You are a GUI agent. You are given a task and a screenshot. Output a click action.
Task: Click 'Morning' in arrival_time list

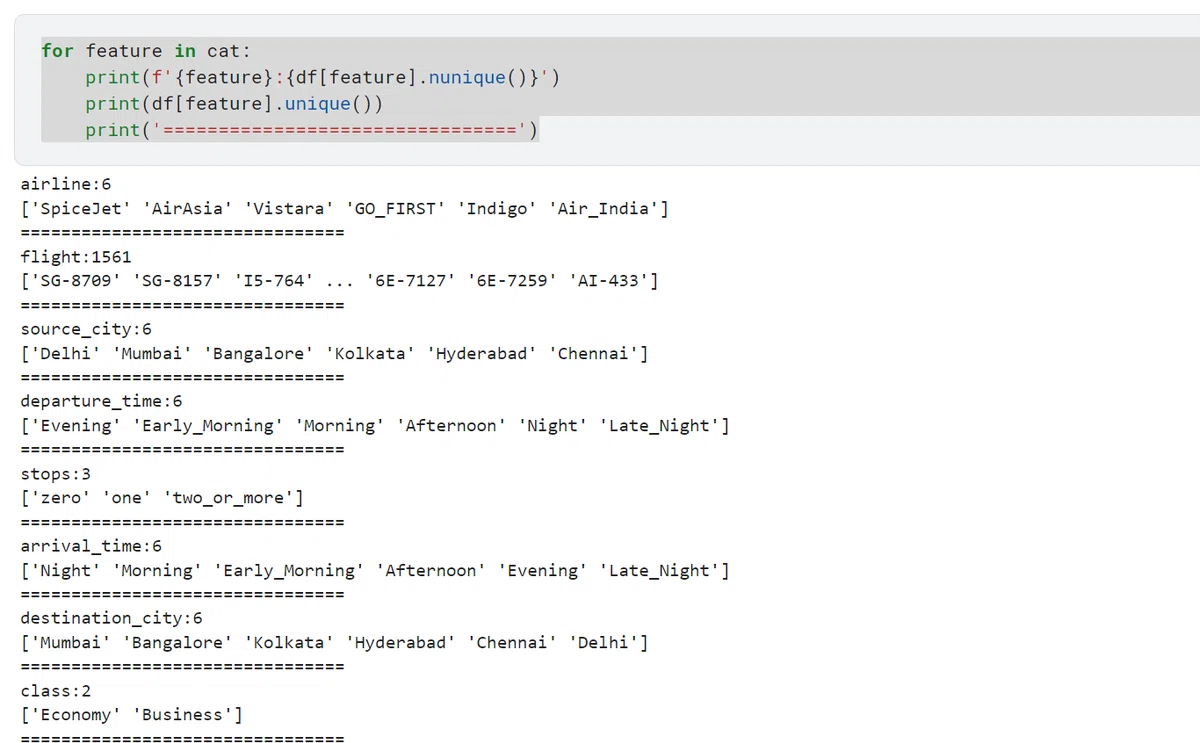point(157,571)
